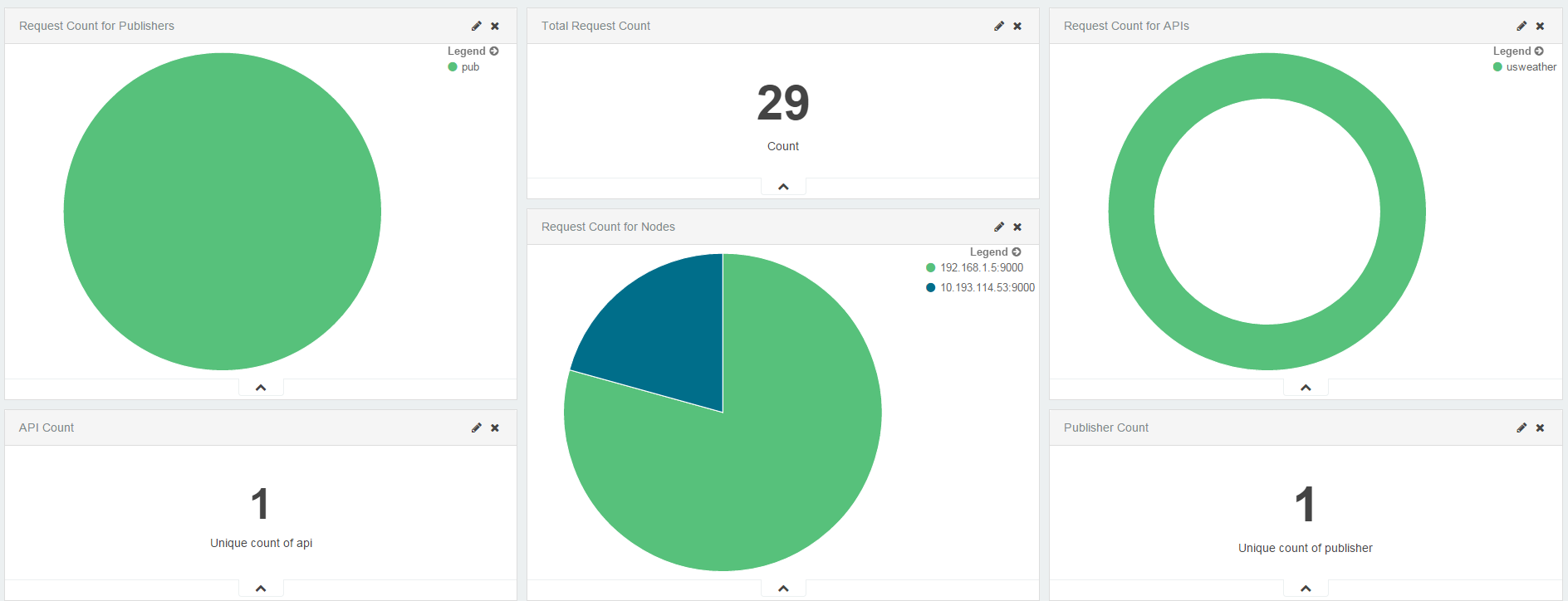Edit the Request Count for APIs panel
The height and width of the screenshot is (601, 1568).
point(1521,27)
